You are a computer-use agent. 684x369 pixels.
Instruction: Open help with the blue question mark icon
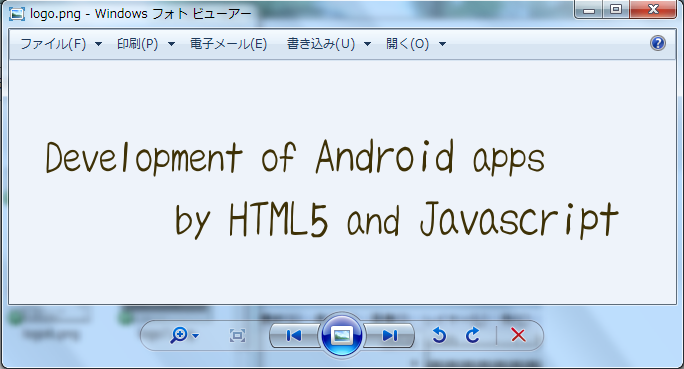tap(658, 43)
